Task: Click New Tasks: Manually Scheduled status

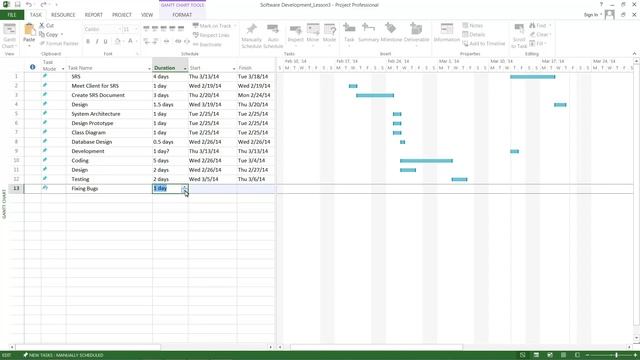Action: click(63, 355)
